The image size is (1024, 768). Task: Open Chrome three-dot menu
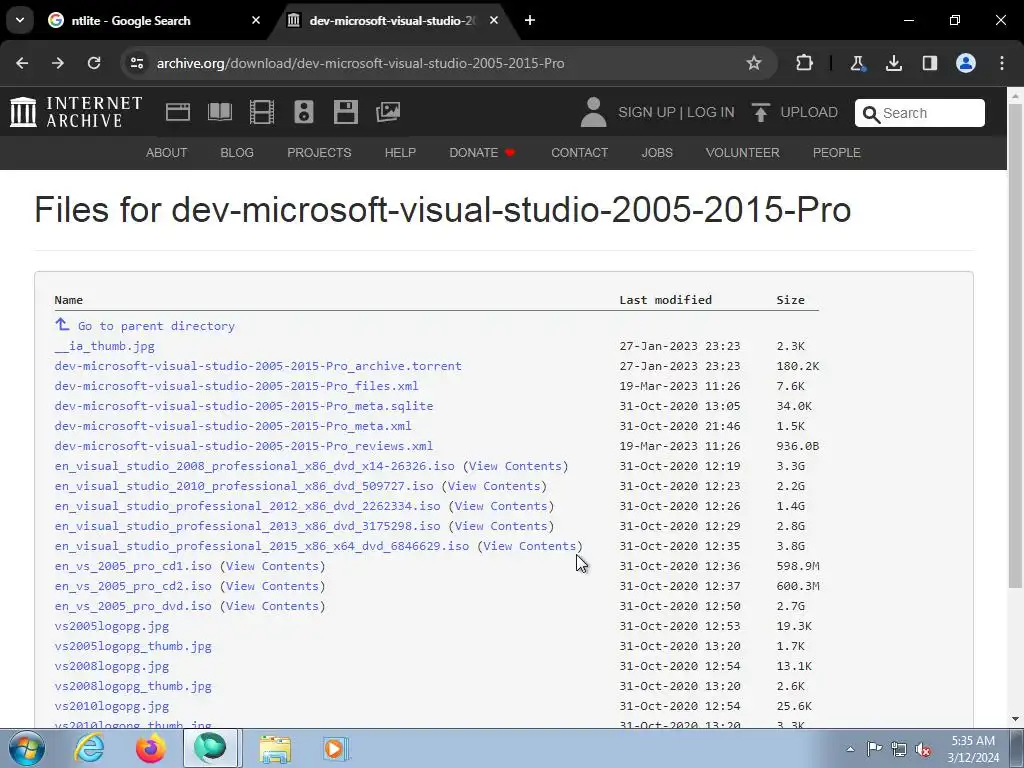[1002, 63]
